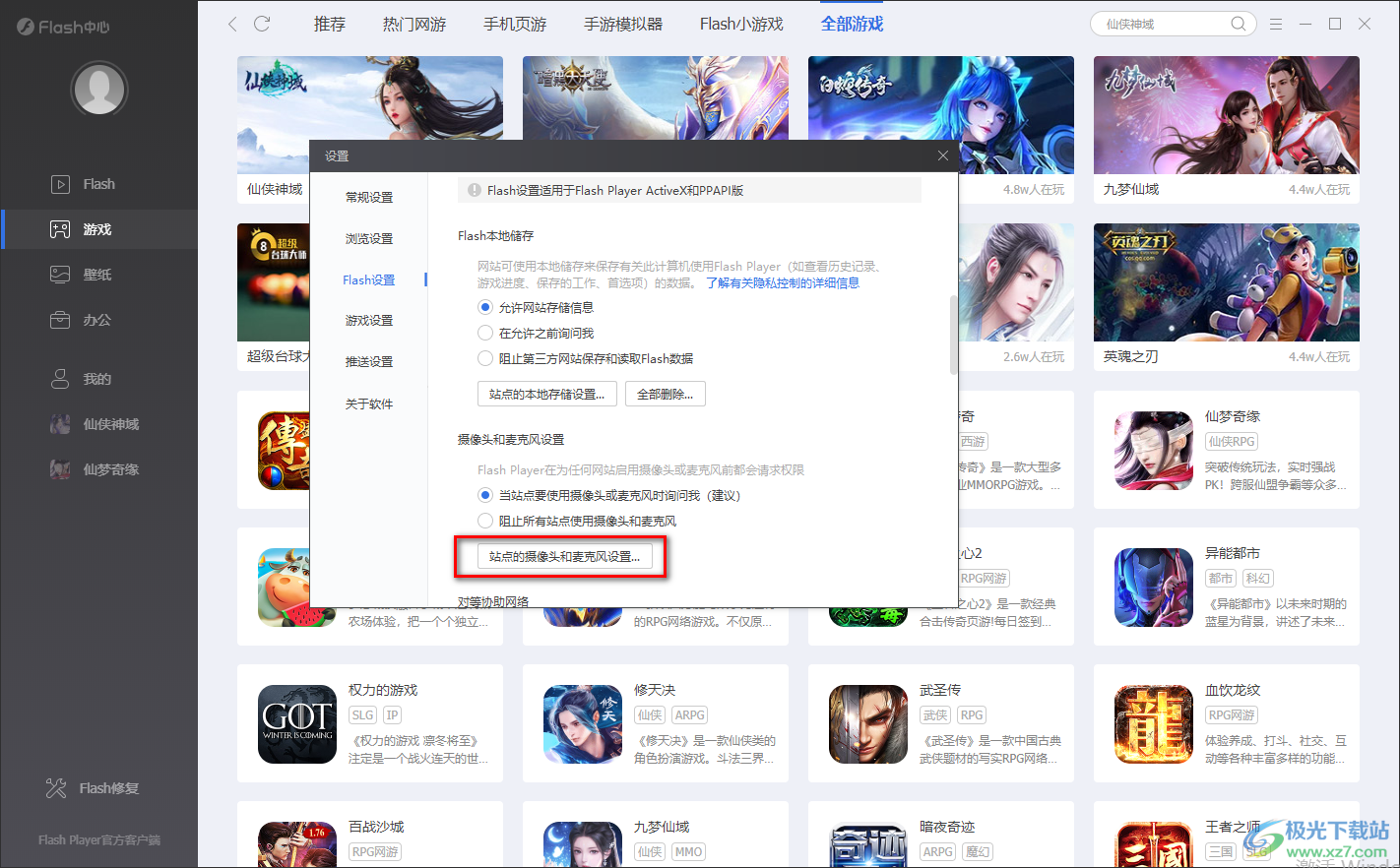Select 允许网站存储信息 radio option
Screen dimensions: 1400x868
point(485,308)
